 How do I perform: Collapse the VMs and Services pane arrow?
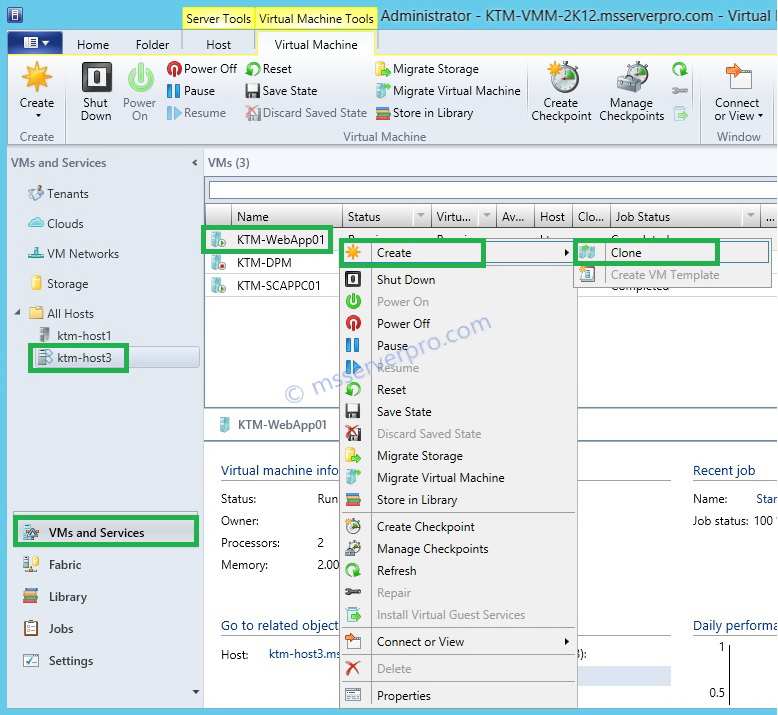194,162
